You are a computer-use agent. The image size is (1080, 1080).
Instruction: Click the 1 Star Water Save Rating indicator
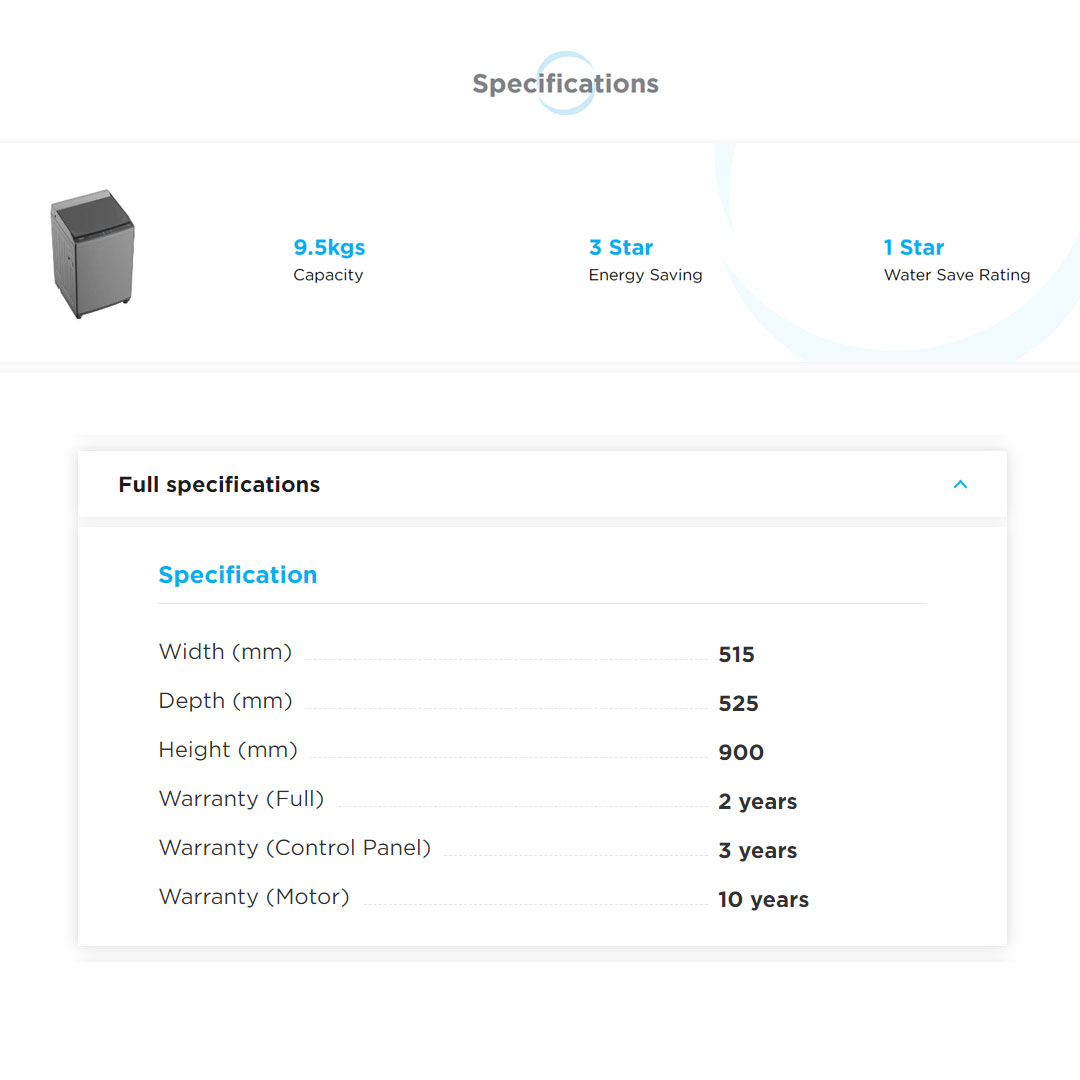[x=955, y=259]
